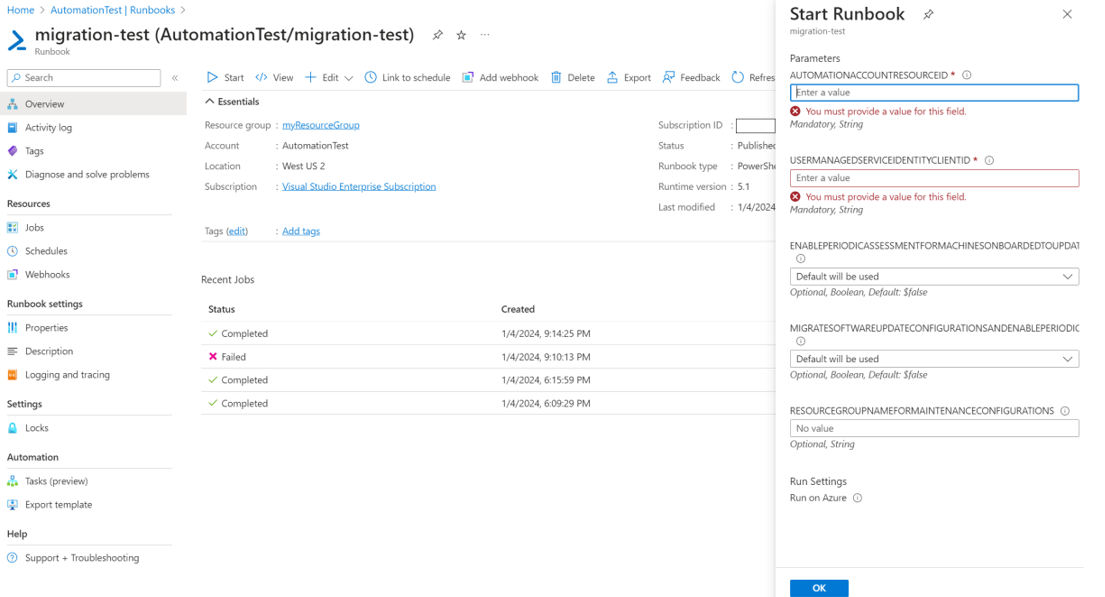Screen dimensions: 1105x597
Task: Pin the migration-test runbook blade
Action: [438, 35]
